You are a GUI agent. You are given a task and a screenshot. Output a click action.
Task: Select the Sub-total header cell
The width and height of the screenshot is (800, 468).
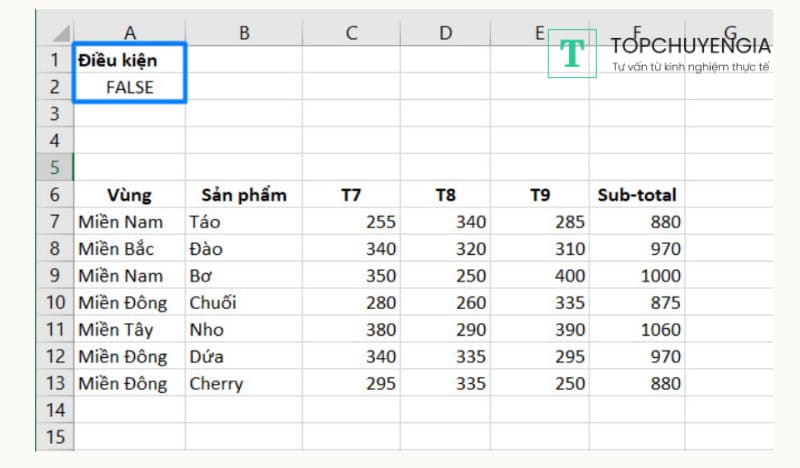(636, 195)
